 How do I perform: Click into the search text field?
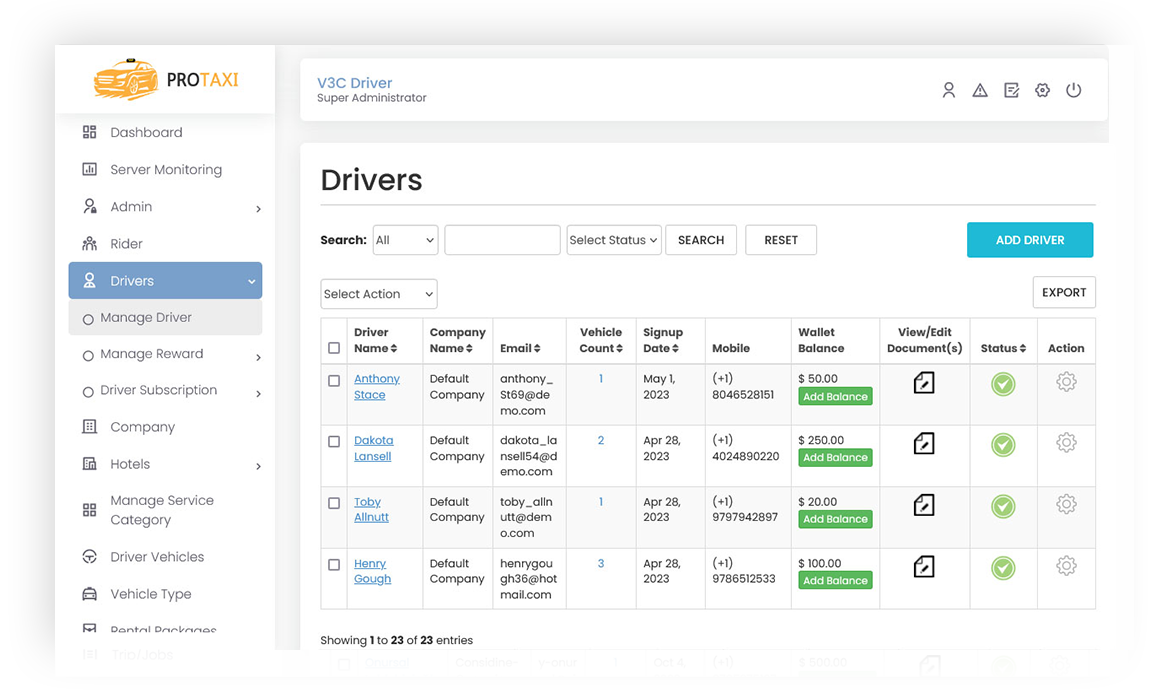pos(502,240)
